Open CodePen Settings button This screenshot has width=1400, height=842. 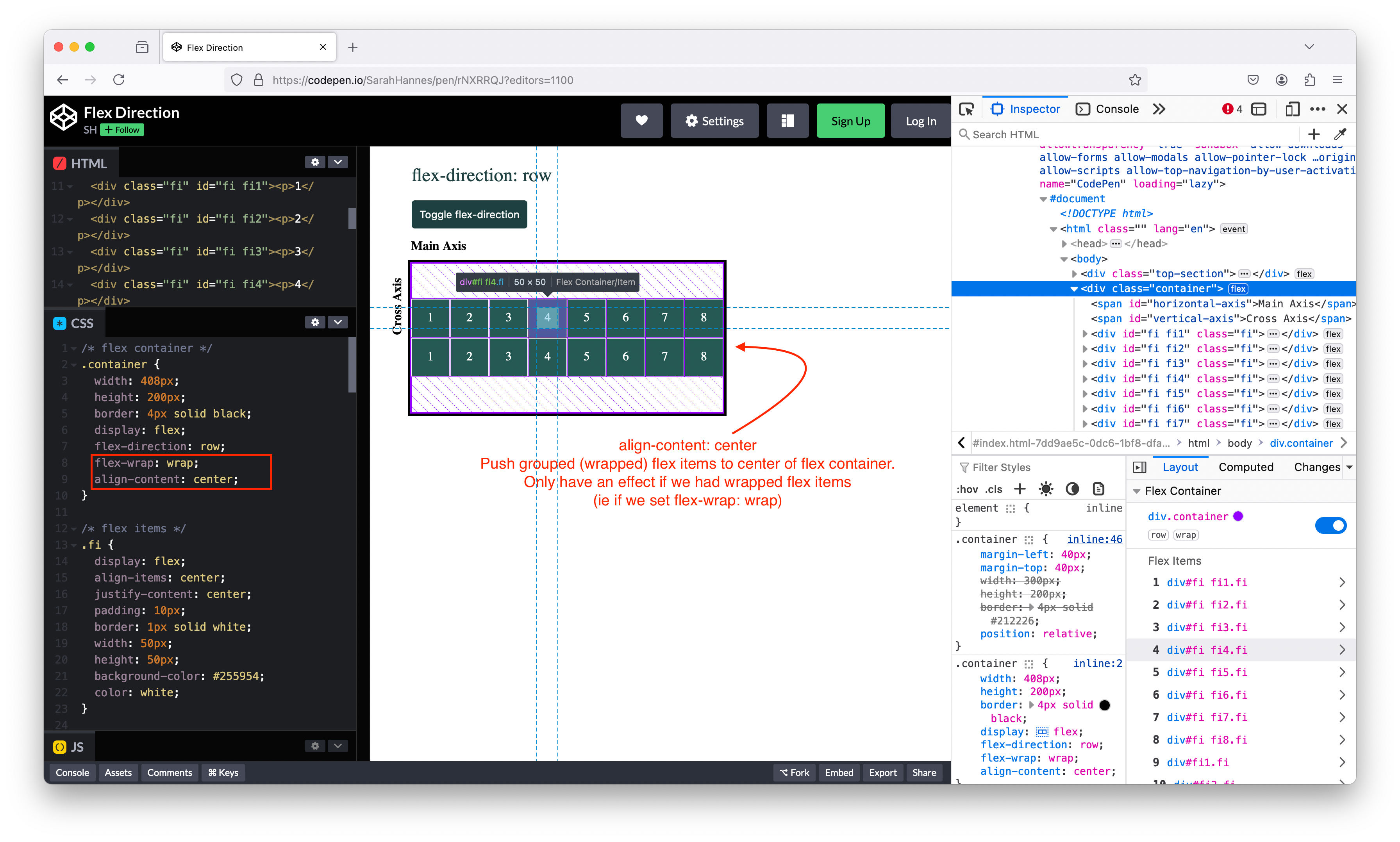714,121
